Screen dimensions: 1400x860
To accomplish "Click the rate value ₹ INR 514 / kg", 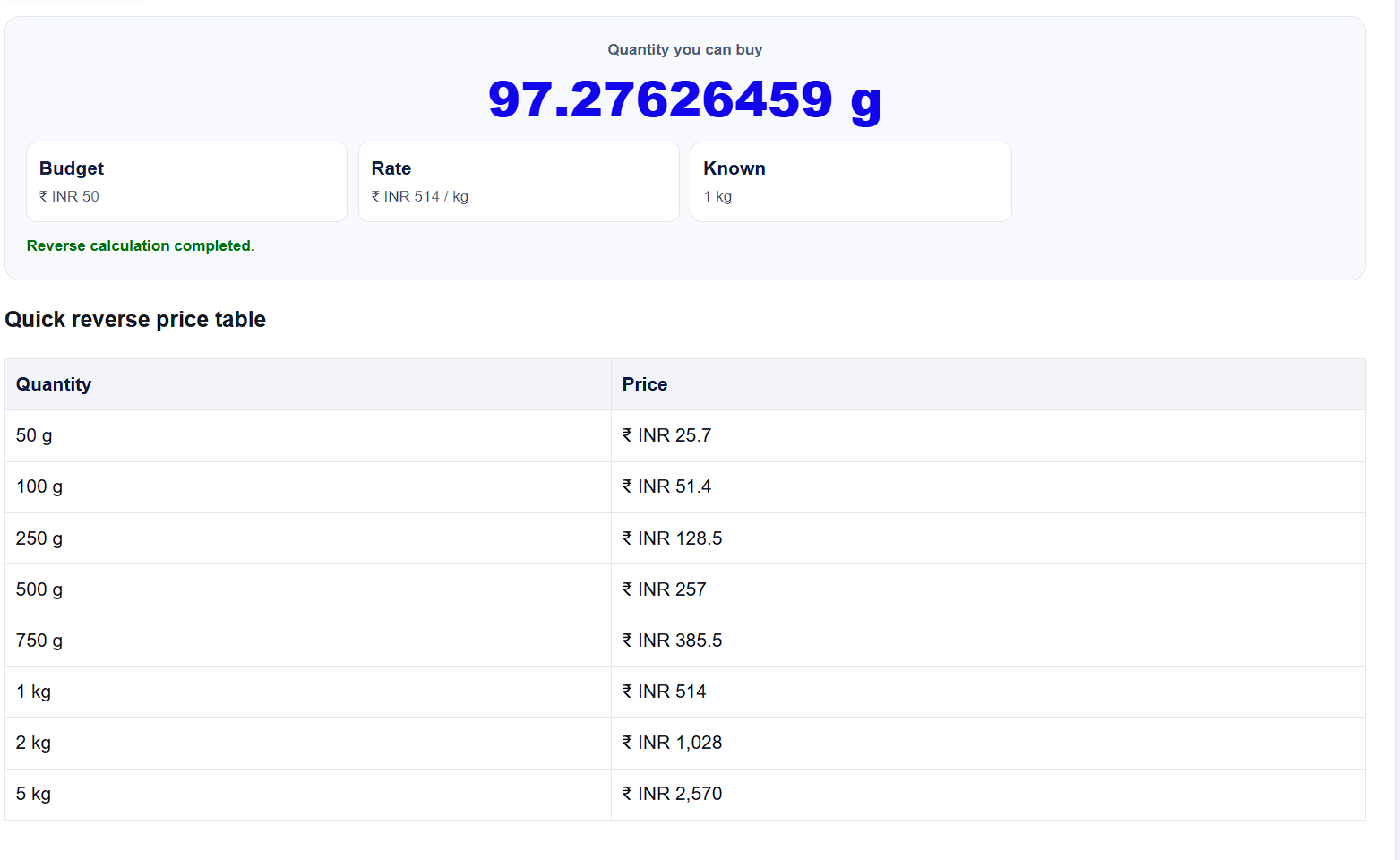I will coord(420,196).
